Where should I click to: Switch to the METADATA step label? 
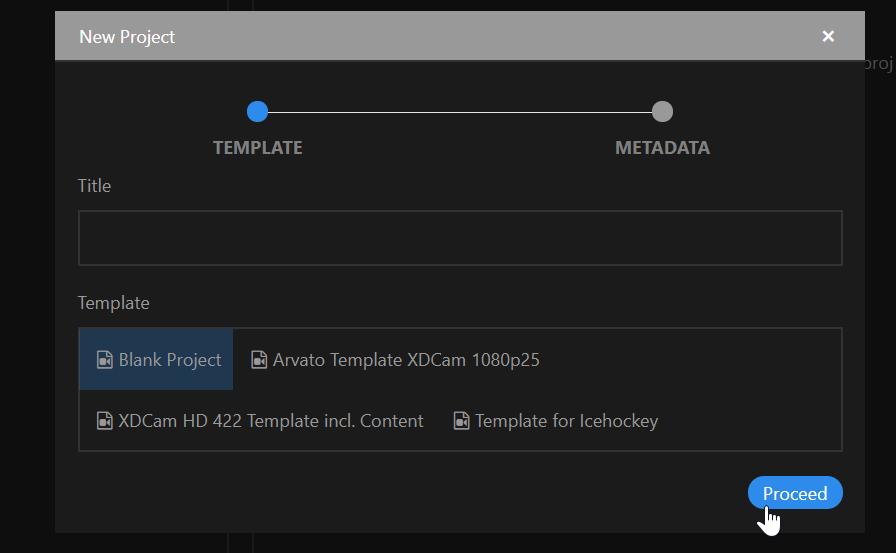(662, 148)
